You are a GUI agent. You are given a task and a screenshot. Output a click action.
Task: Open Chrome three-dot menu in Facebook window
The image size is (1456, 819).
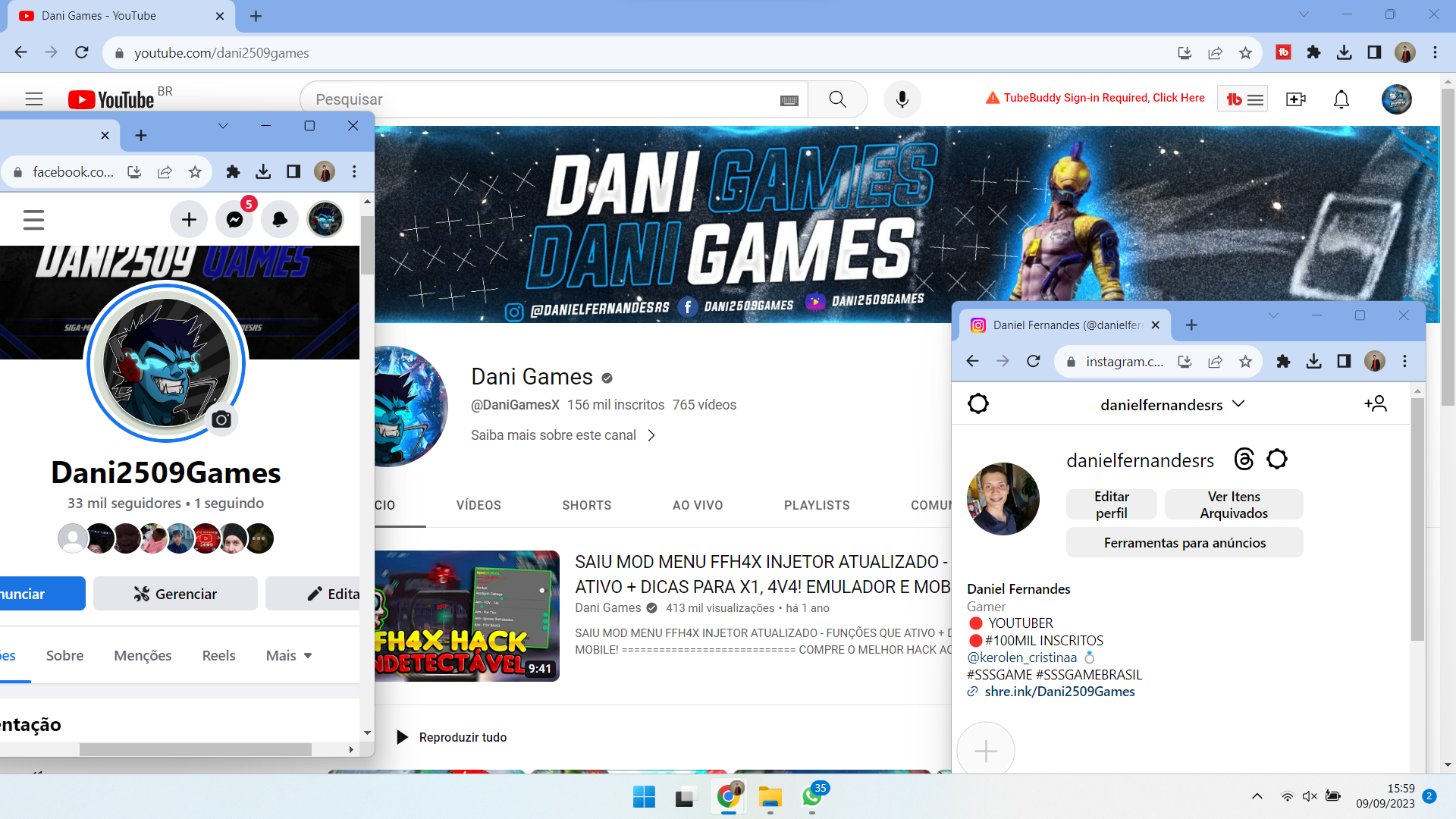click(354, 171)
